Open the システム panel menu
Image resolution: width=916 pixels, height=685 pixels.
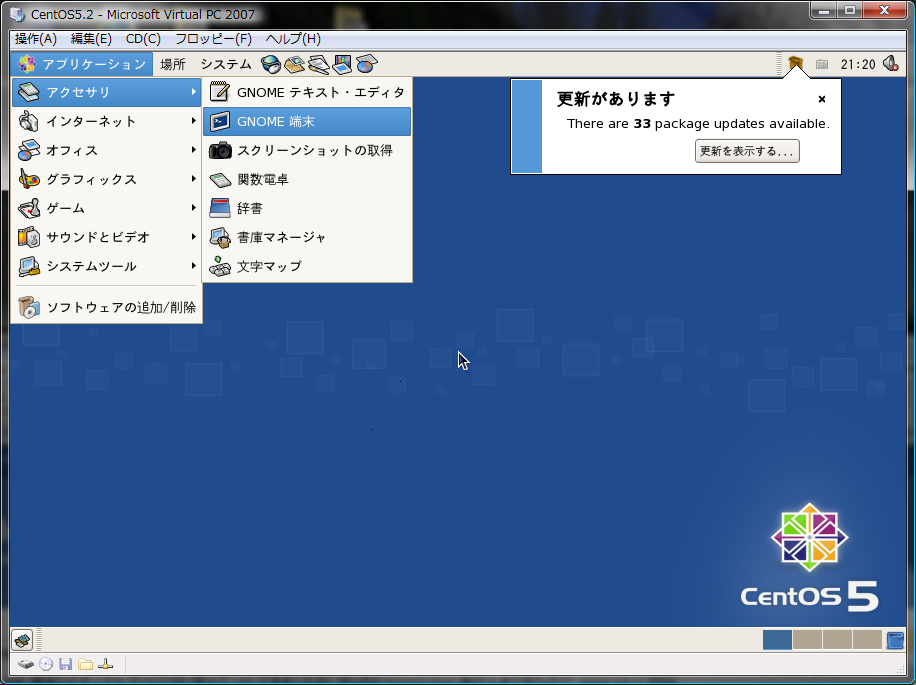pos(226,64)
